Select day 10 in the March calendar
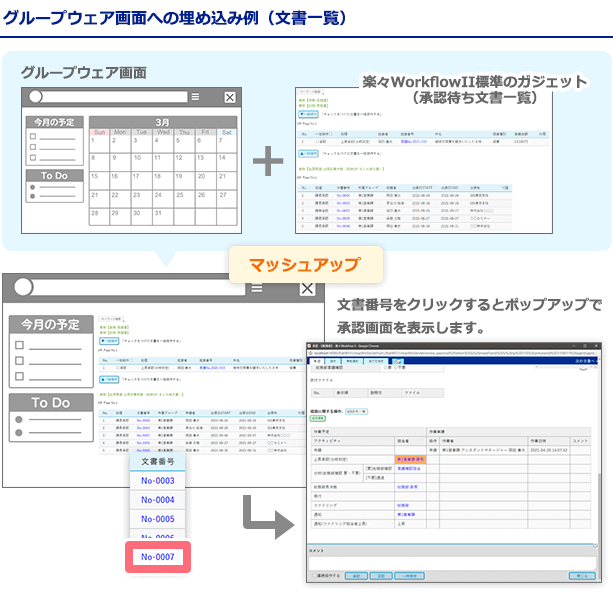Viewport: 613px width, 594px height. tap(142, 162)
